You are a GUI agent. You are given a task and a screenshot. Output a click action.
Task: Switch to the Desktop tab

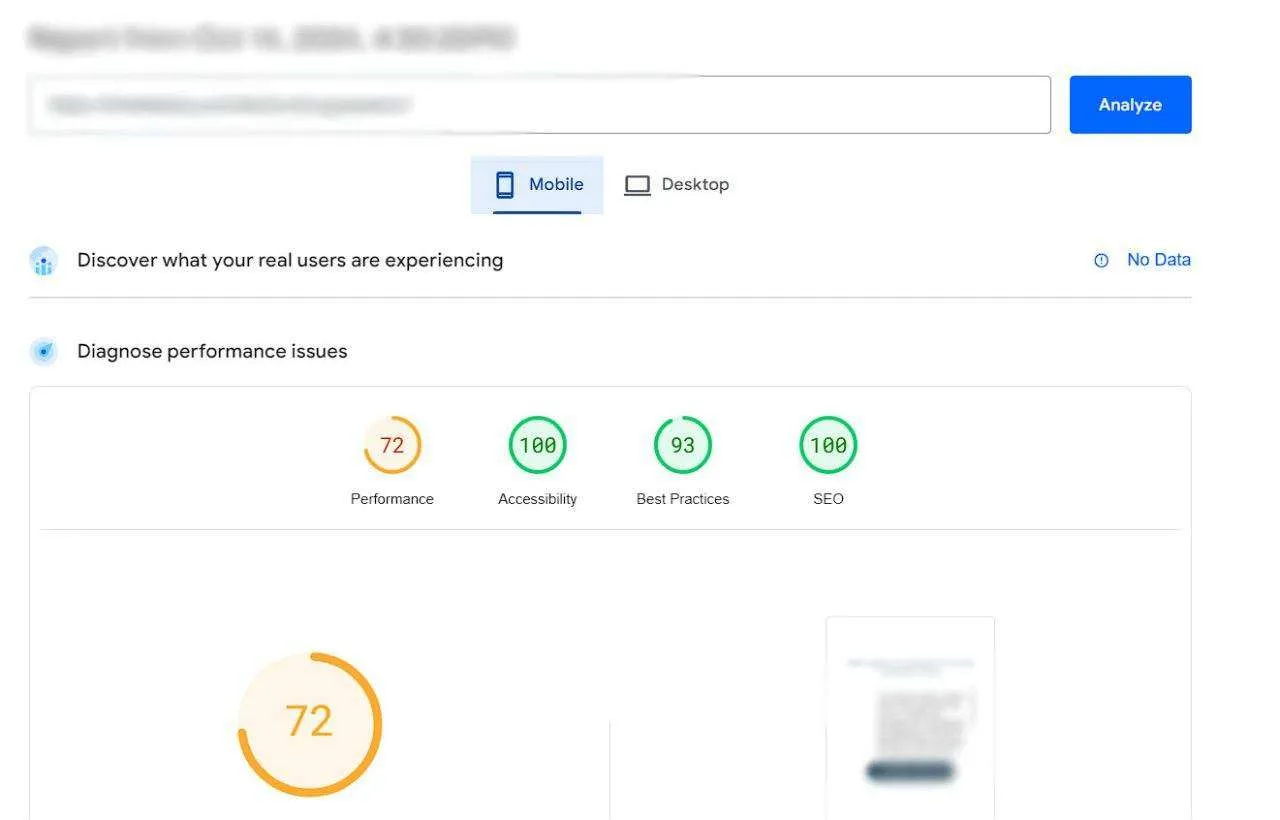coord(695,184)
